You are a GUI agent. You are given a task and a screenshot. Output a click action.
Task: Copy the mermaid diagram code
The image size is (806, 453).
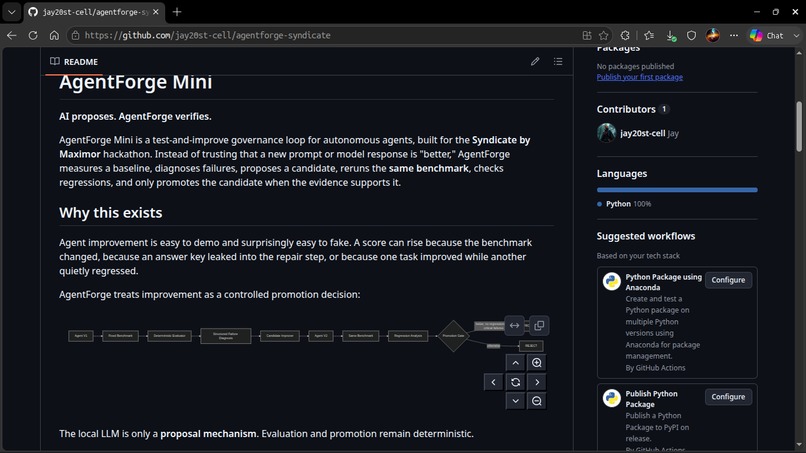pyautogui.click(x=539, y=325)
